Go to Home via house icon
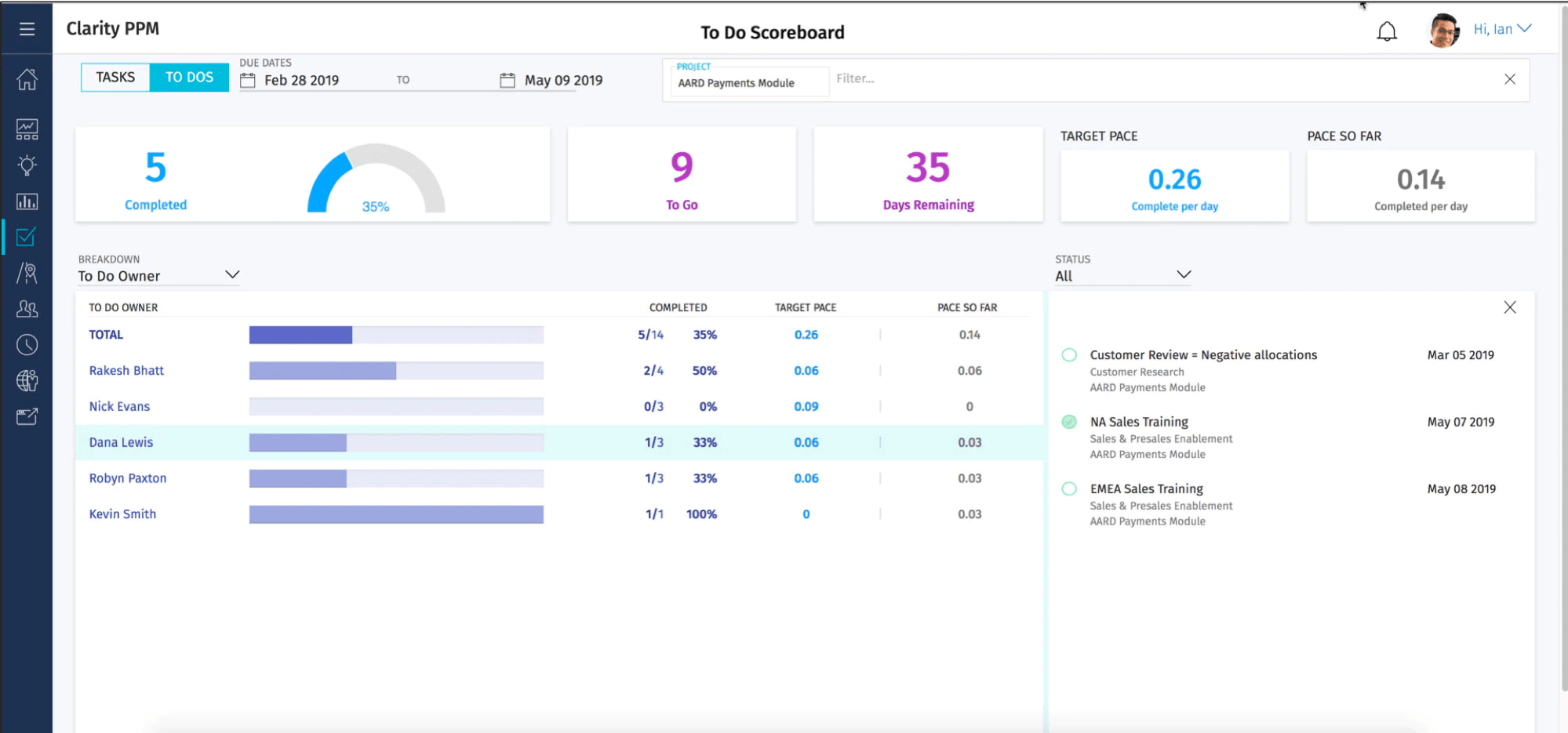Viewport: 1568px width, 733px height. (x=27, y=79)
